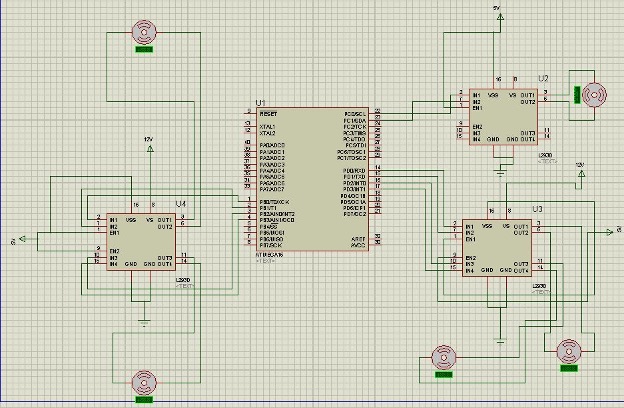
Task: Click the IN2 pin label on U3
Action: click(470, 232)
